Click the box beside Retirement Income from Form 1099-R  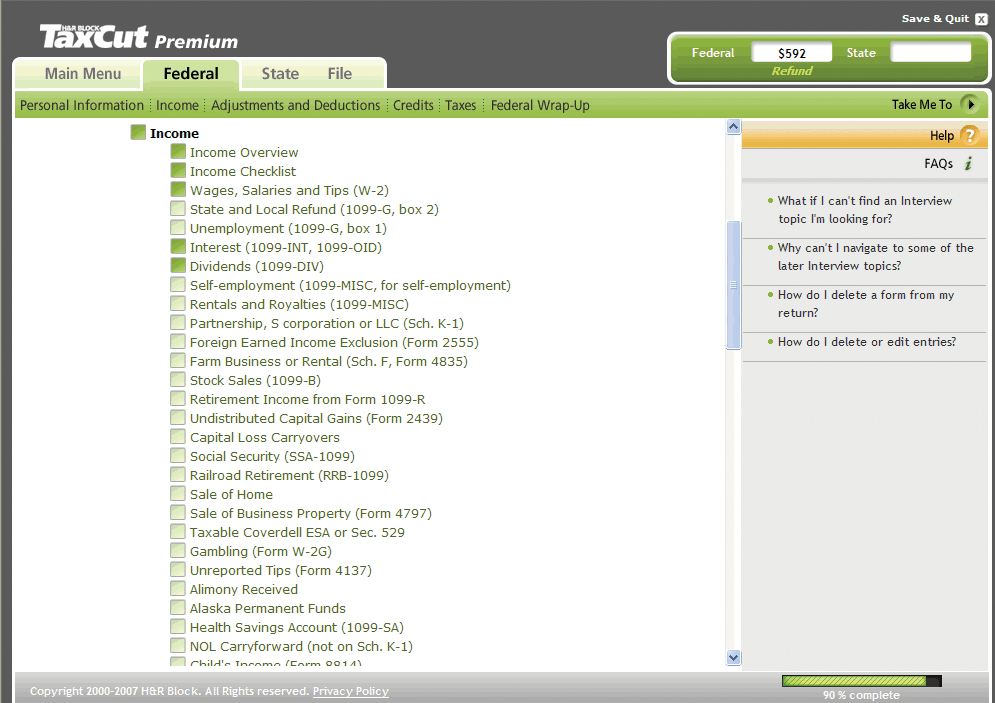click(178, 398)
